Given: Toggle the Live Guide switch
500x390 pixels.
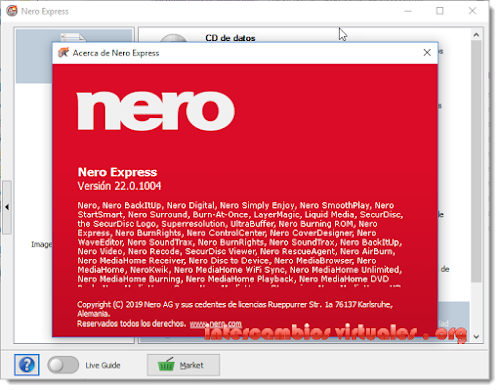Looking at the screenshot, I should click(63, 365).
